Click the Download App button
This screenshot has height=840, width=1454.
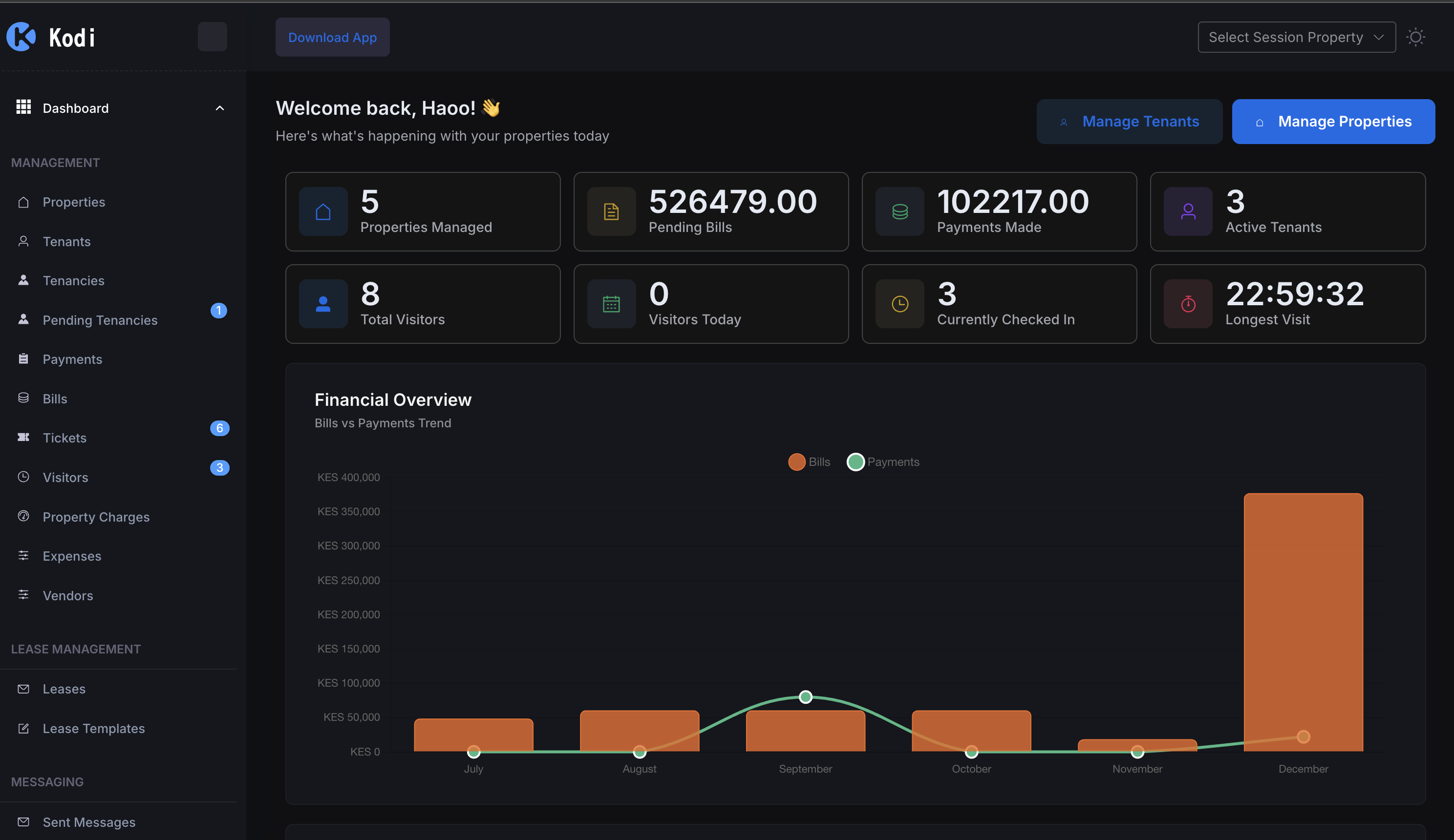click(332, 37)
